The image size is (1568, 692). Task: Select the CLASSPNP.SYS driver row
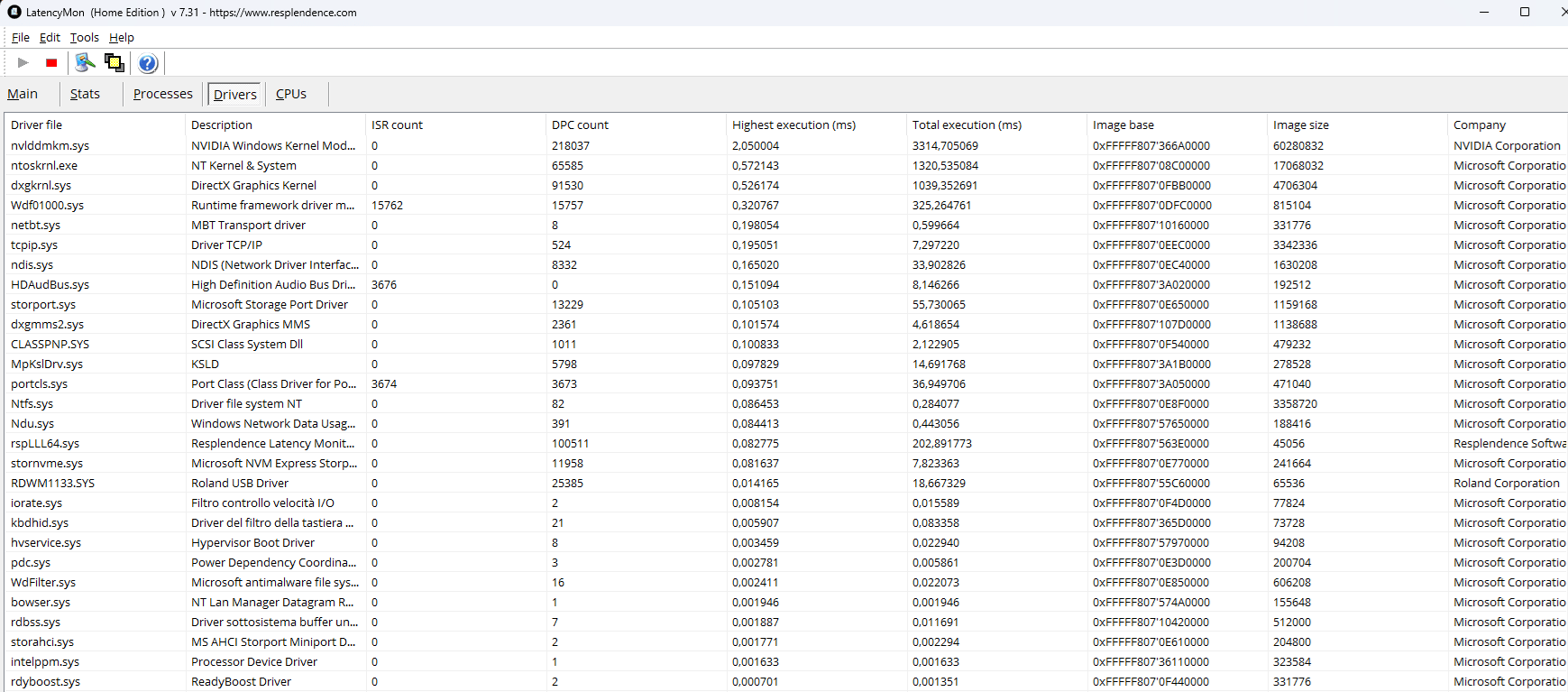tap(786, 344)
